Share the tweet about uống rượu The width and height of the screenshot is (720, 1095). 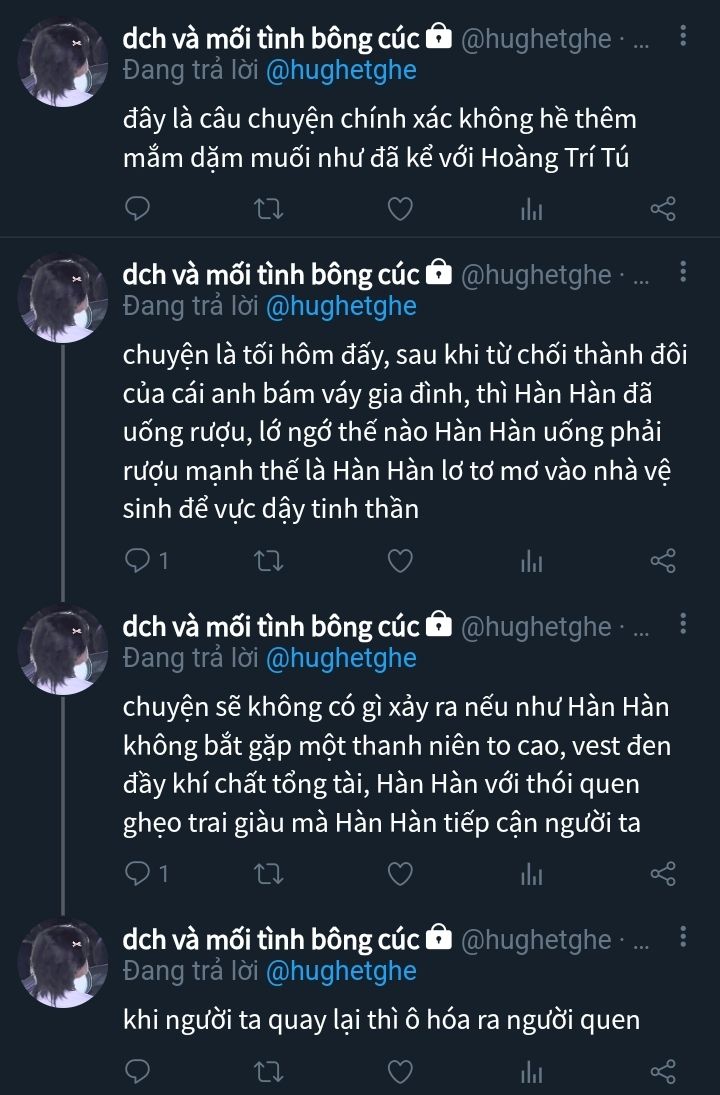(663, 561)
